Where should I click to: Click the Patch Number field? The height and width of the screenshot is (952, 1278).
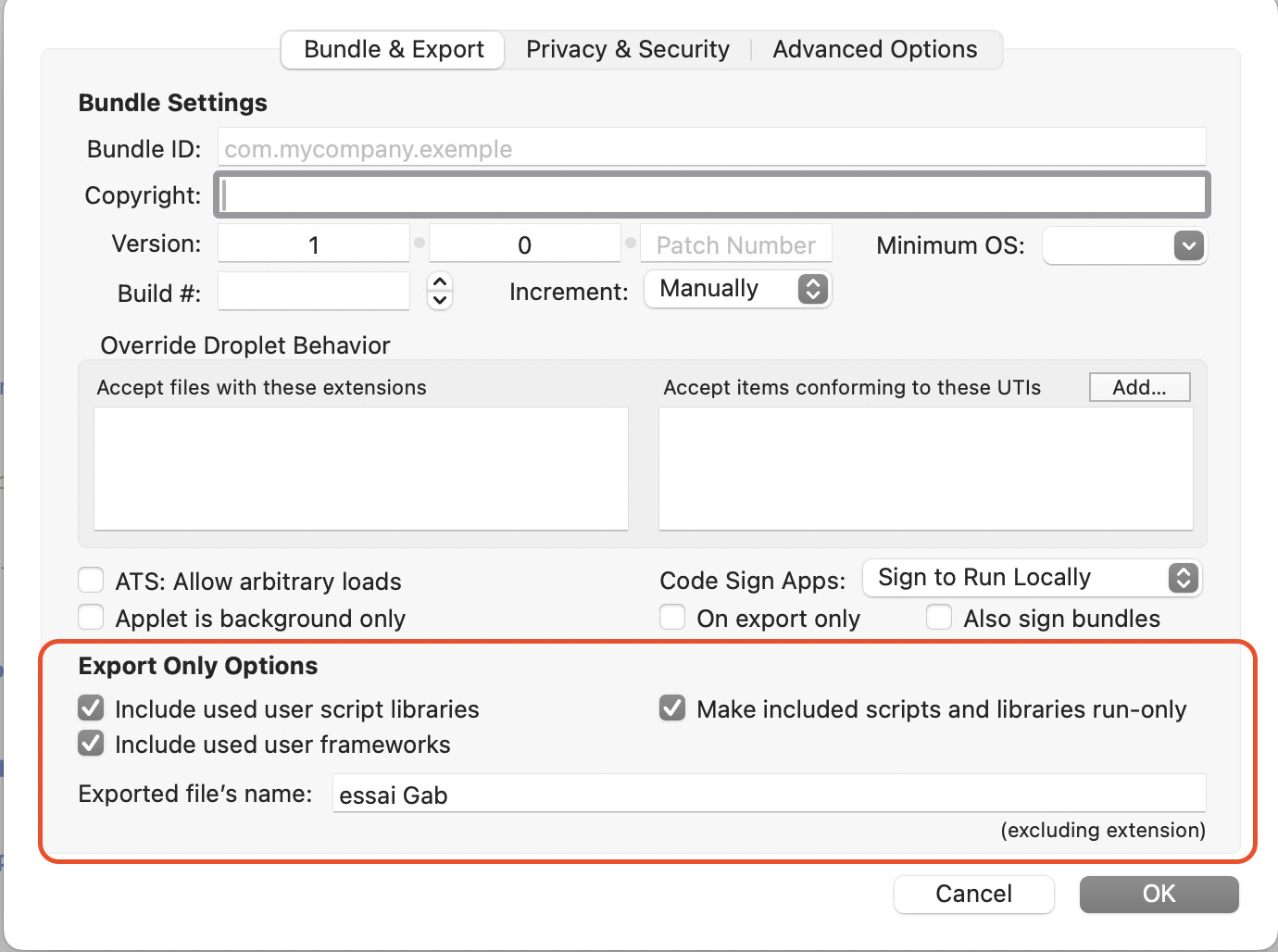pos(736,244)
